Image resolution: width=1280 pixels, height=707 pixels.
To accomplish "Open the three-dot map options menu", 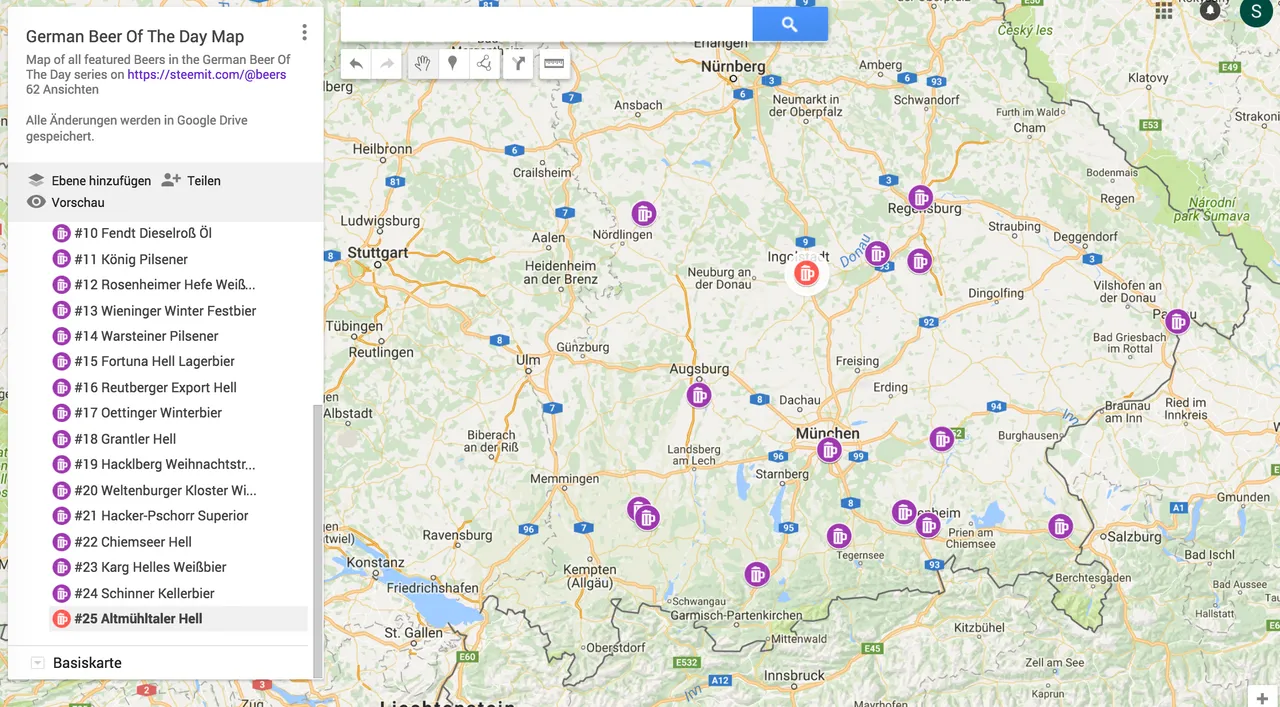I will tap(305, 33).
